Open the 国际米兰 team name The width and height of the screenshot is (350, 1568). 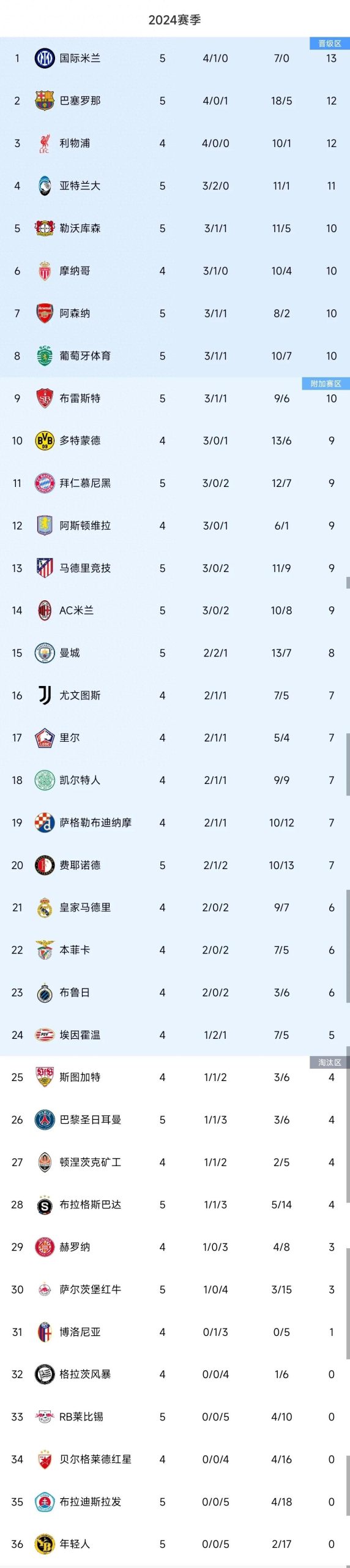coord(80,58)
